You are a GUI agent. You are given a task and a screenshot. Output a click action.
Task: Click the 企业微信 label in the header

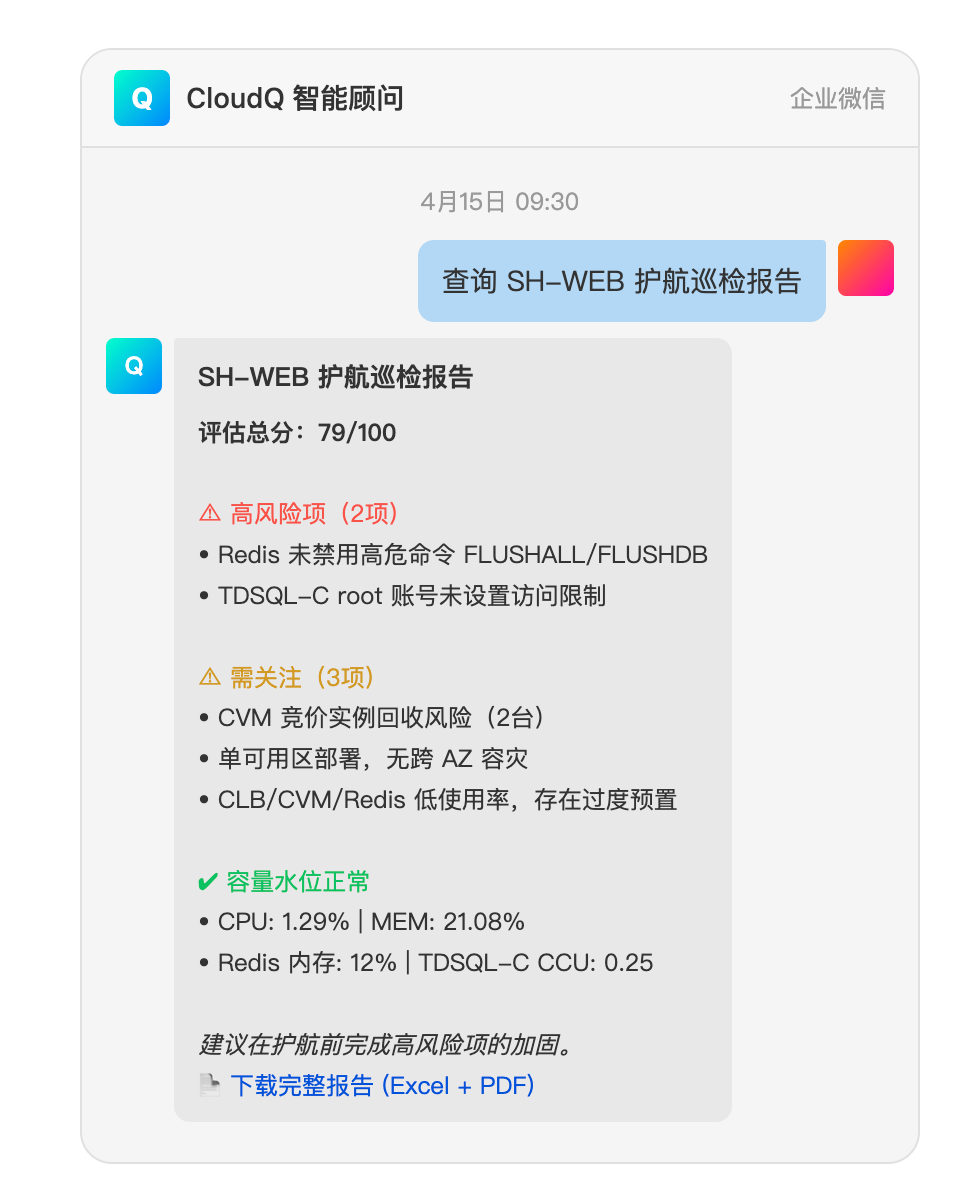coord(838,98)
